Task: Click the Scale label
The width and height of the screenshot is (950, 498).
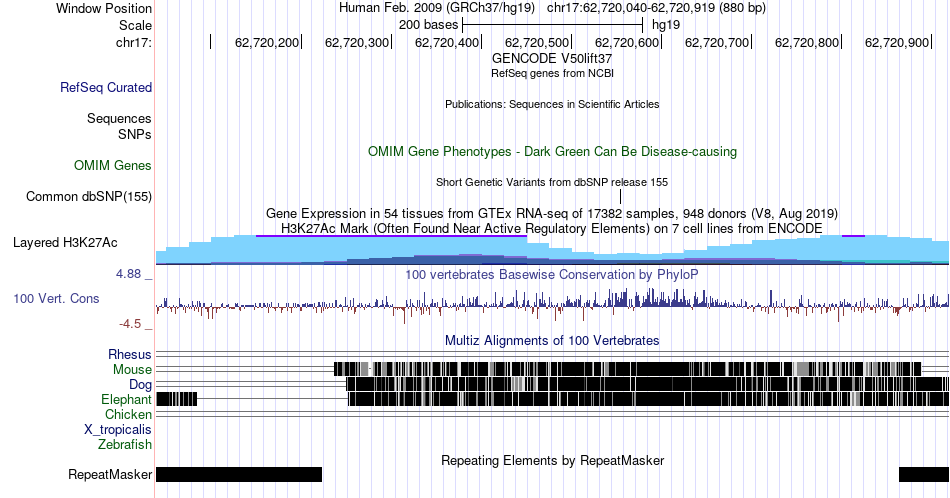Action: point(135,25)
